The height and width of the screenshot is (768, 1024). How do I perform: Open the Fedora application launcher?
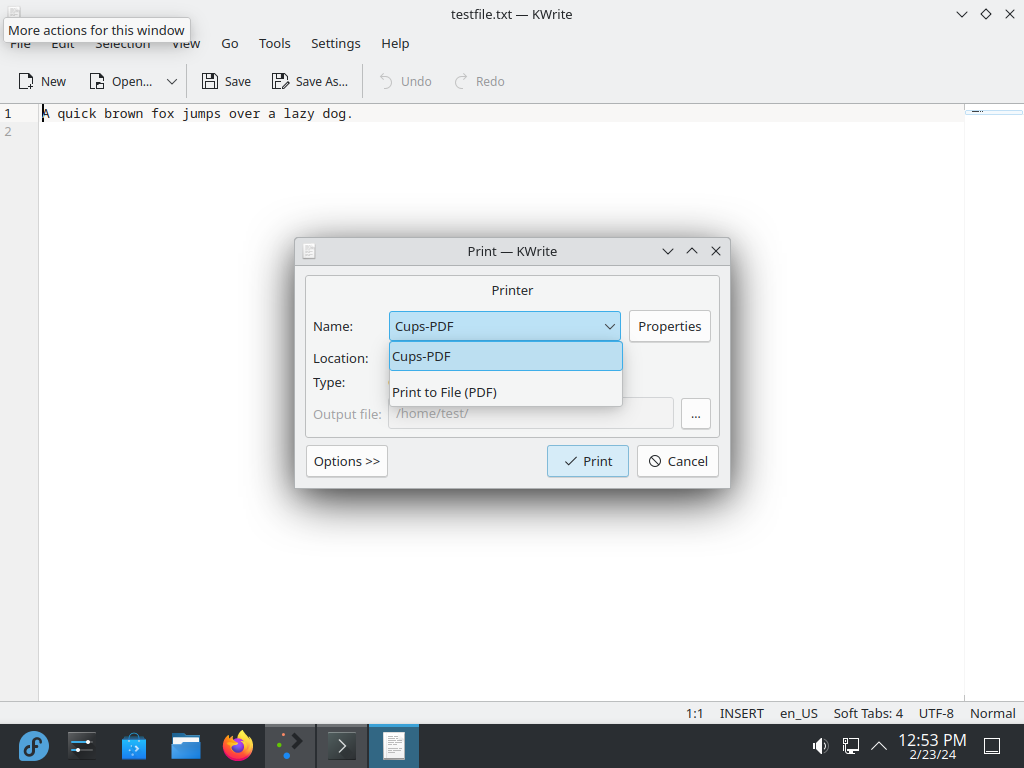pyautogui.click(x=33, y=746)
